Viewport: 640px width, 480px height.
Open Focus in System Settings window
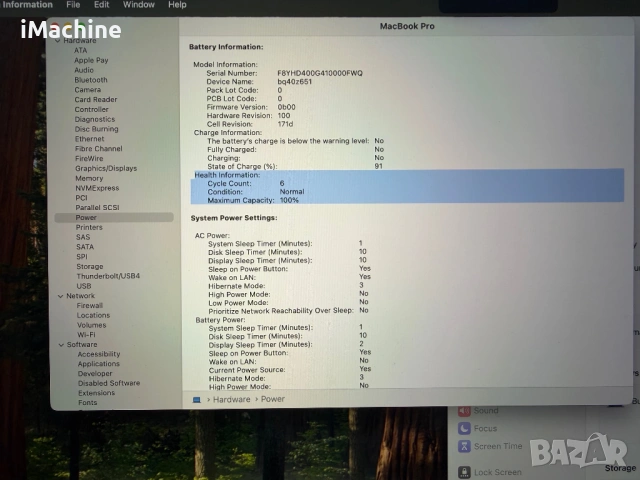(485, 429)
